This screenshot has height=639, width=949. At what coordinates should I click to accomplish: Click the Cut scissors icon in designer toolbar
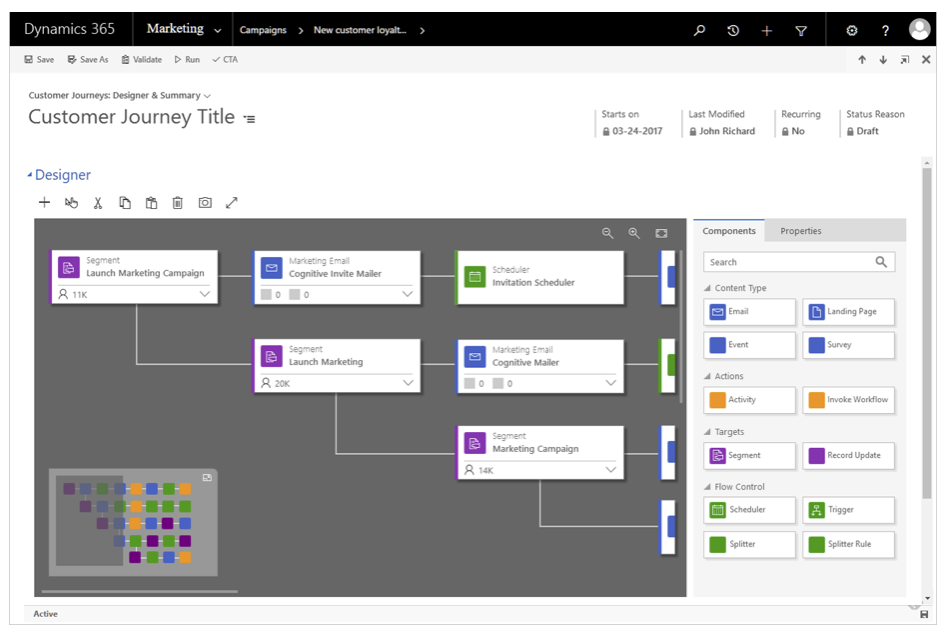click(x=97, y=203)
